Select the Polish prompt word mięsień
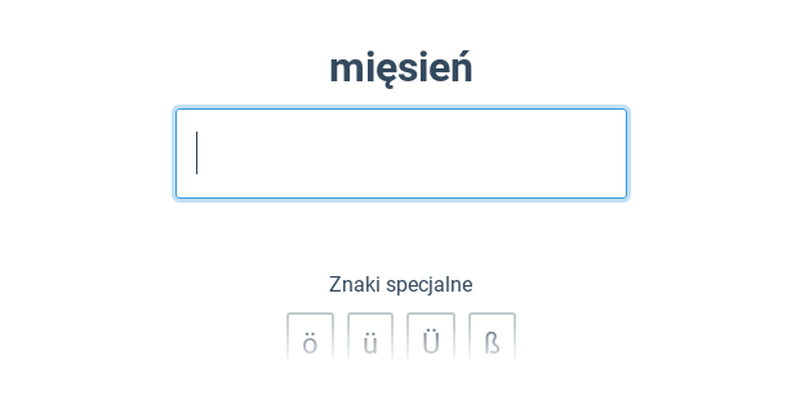Screen dimensions: 800x400 point(401,68)
